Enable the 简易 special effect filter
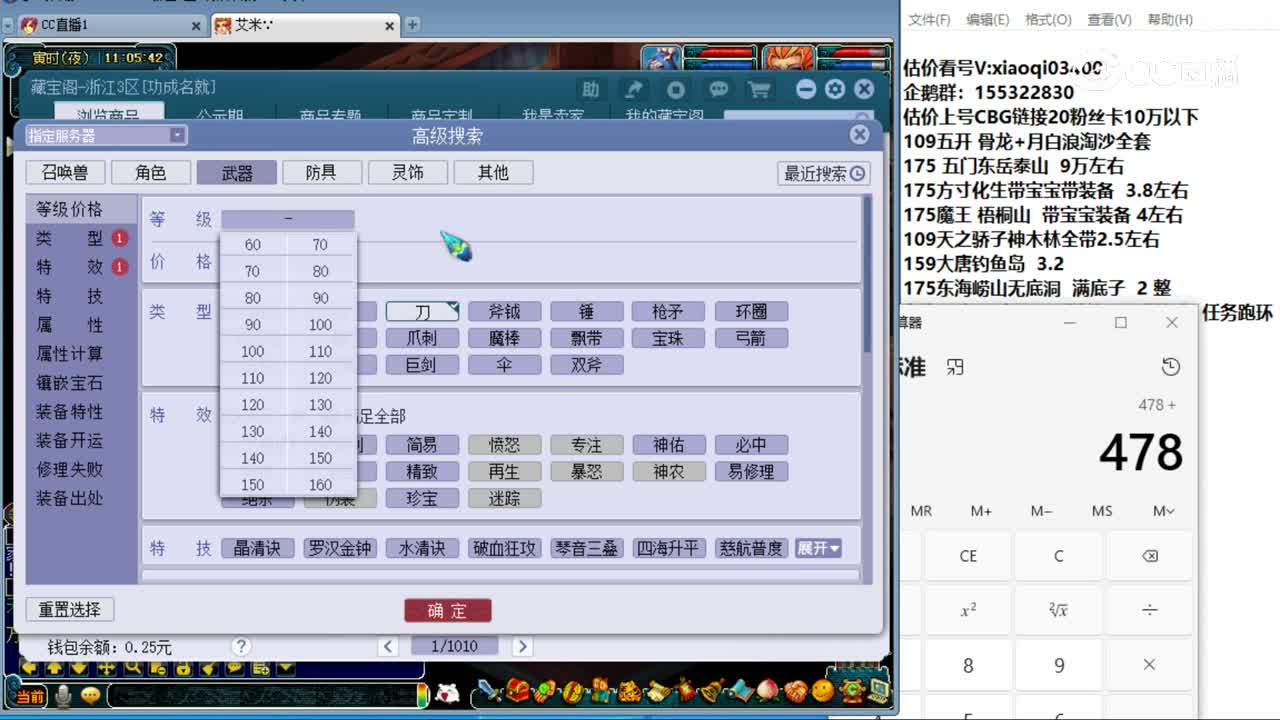The height and width of the screenshot is (720, 1280). click(x=422, y=444)
